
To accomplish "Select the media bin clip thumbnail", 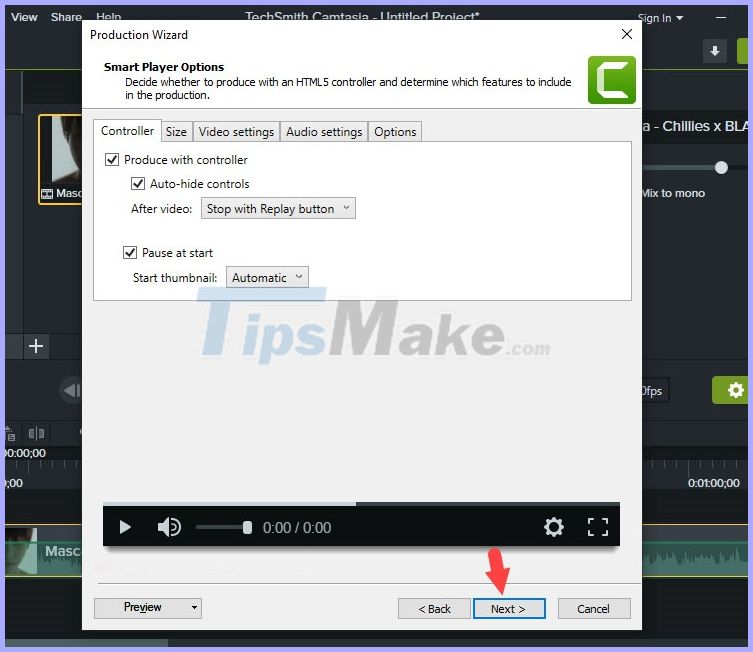I will [60, 159].
